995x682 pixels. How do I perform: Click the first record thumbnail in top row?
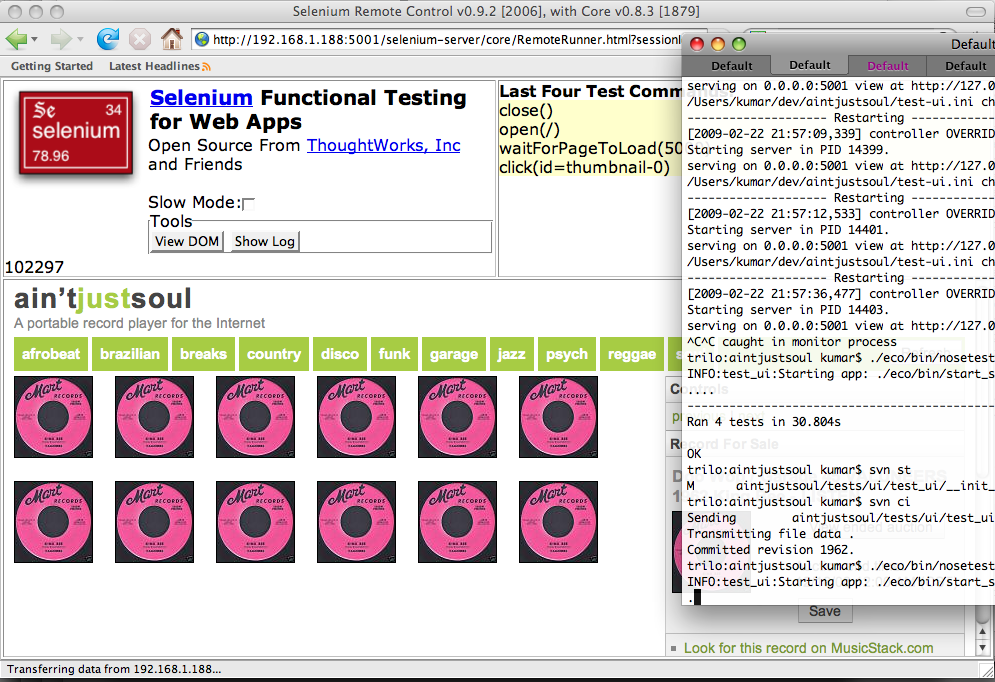click(53, 417)
